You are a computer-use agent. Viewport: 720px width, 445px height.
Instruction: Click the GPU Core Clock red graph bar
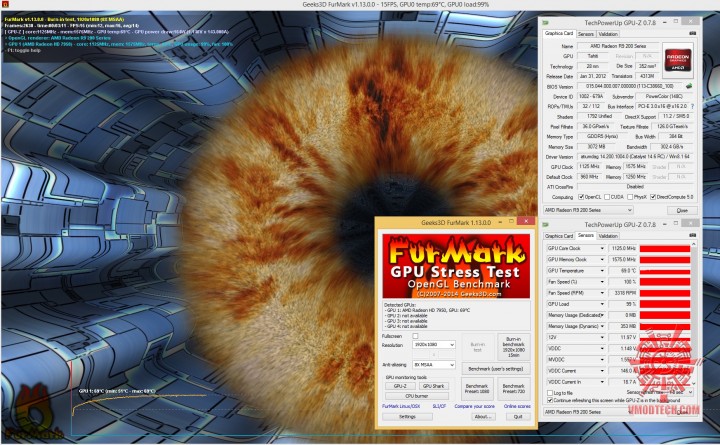[664, 248]
